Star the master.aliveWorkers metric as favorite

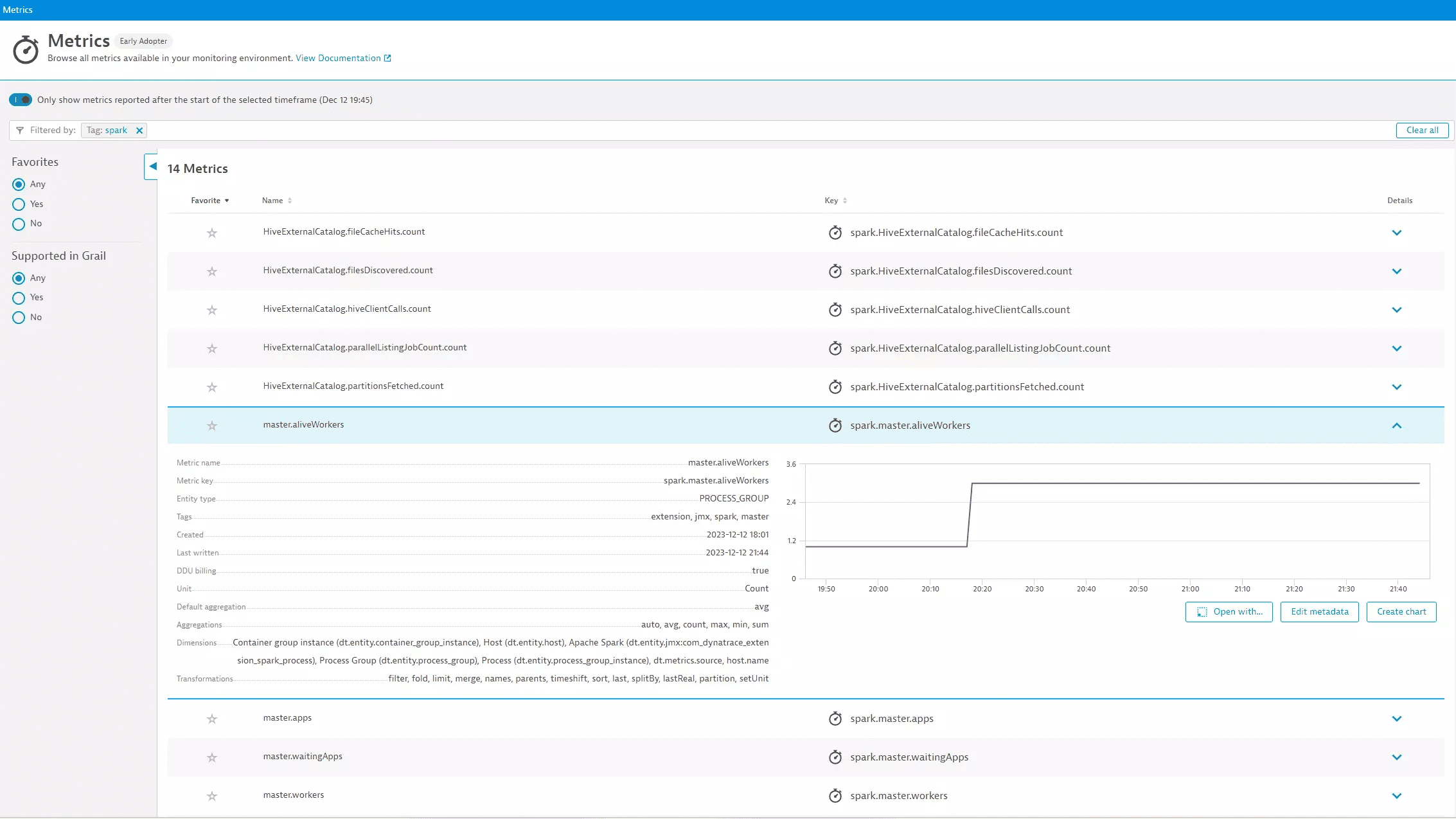click(x=212, y=426)
